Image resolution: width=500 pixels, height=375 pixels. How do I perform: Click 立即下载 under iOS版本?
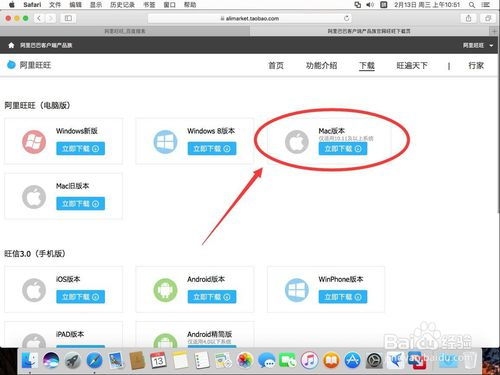tap(80, 297)
